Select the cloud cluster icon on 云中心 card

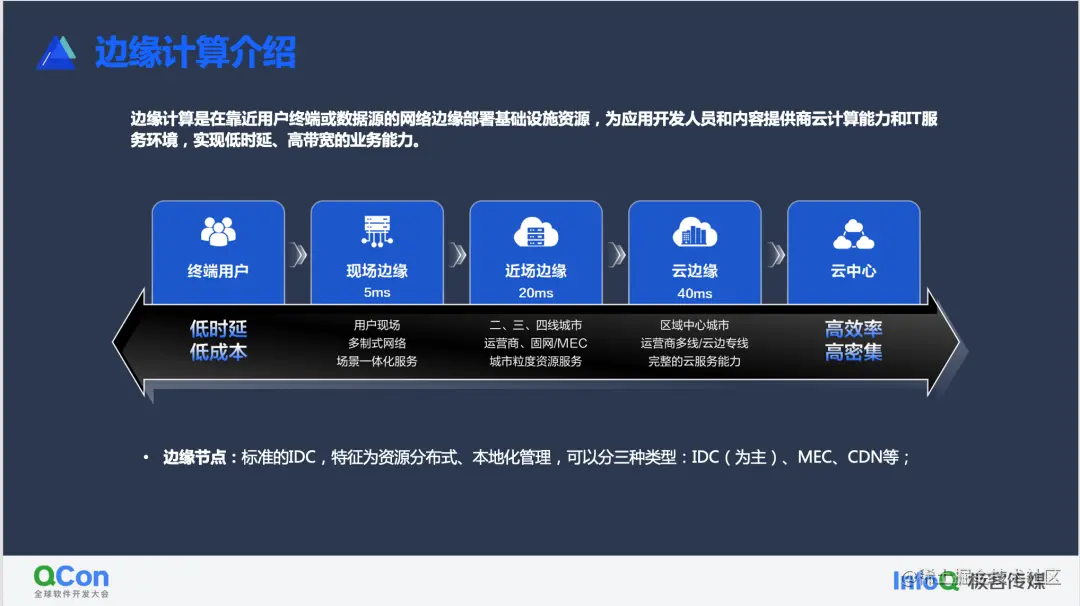853,234
